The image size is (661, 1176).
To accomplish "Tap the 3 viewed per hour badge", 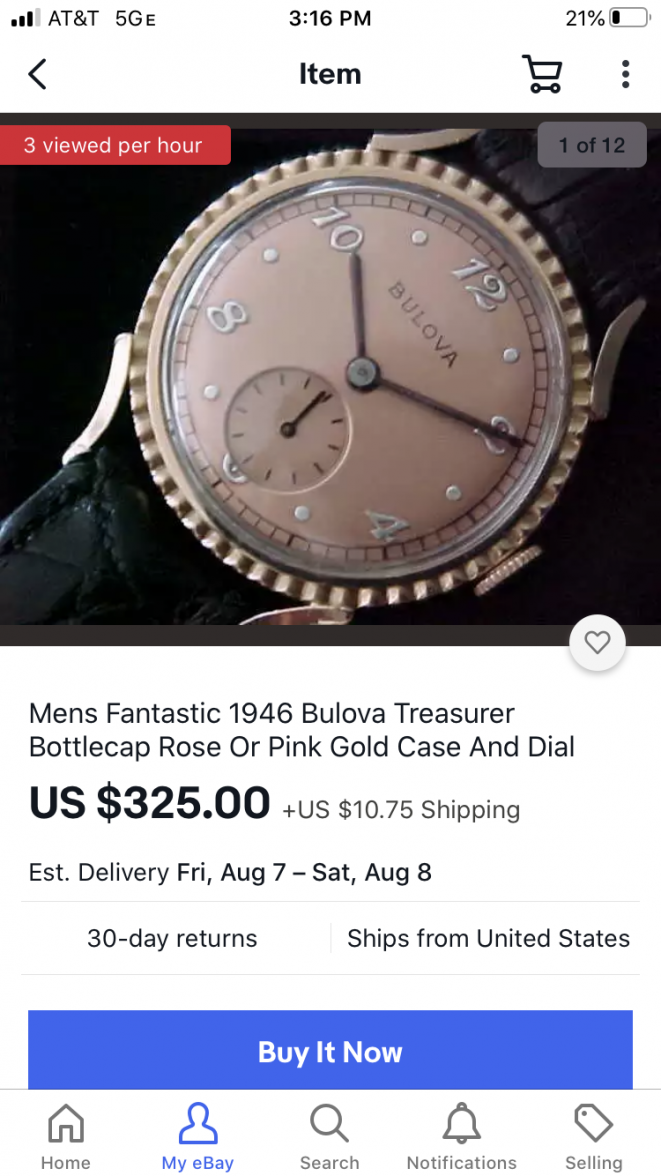I will (114, 145).
